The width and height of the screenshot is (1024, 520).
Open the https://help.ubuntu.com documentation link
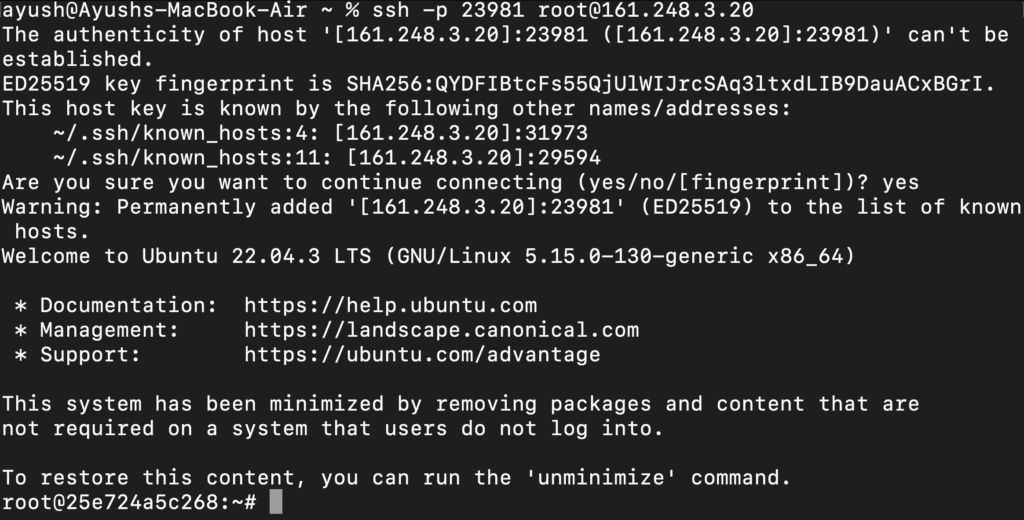pos(390,305)
